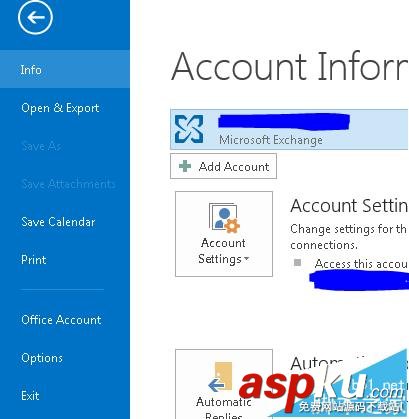The height and width of the screenshot is (419, 409).
Task: Click the back arrow circle button
Action: [35, 17]
